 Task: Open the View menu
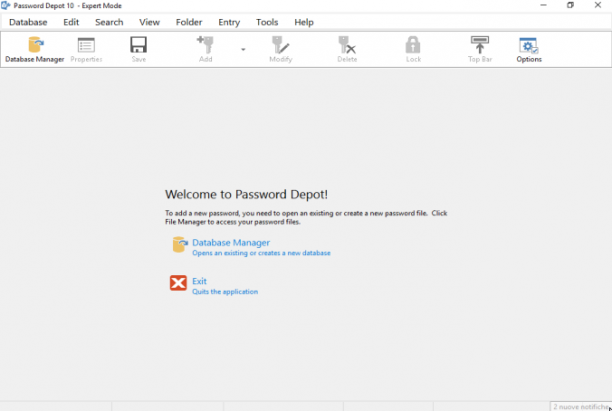point(149,22)
